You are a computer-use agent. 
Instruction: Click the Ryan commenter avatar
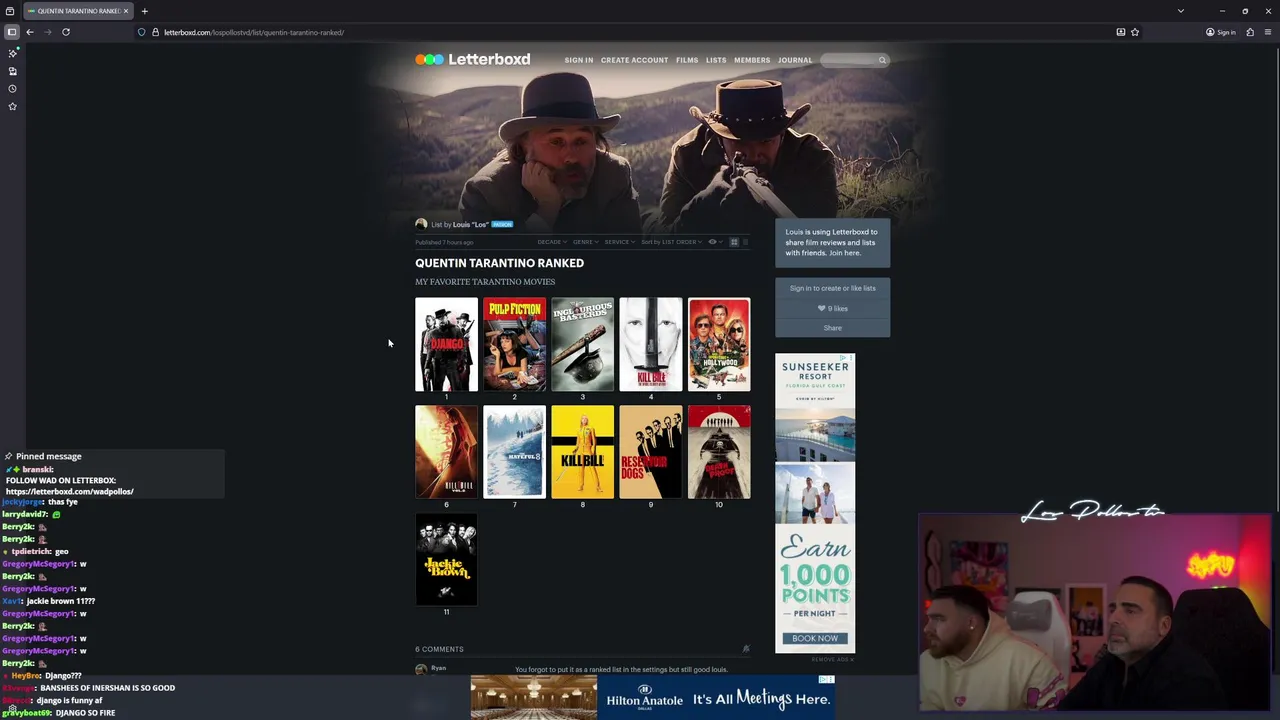point(421,669)
